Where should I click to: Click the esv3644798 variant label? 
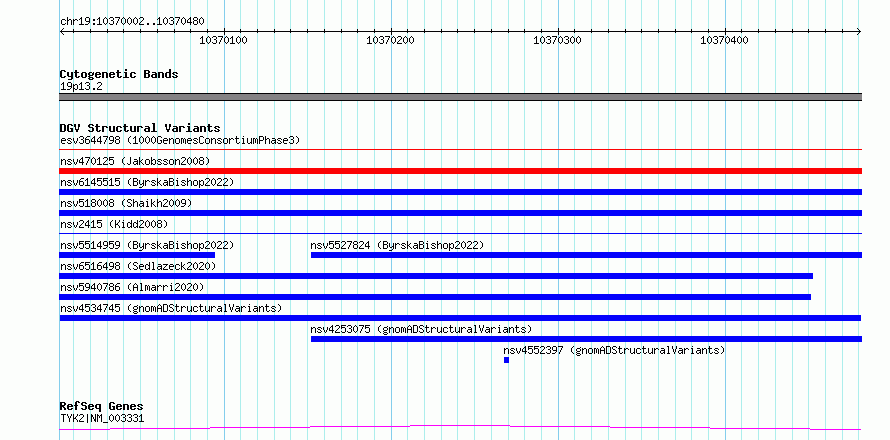pos(180,140)
